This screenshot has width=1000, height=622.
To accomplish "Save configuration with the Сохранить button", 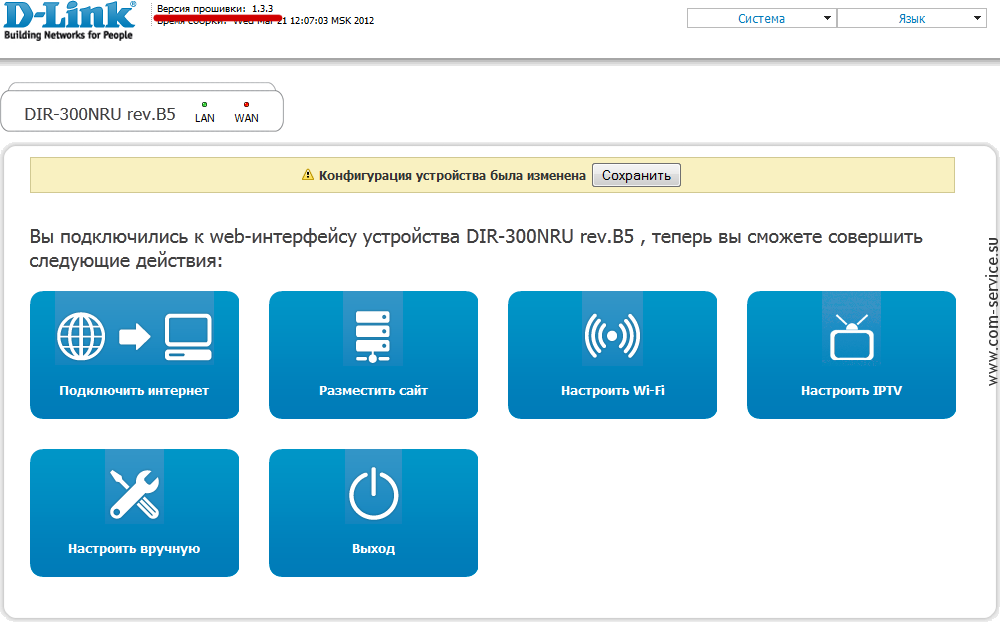I will pyautogui.click(x=636, y=175).
